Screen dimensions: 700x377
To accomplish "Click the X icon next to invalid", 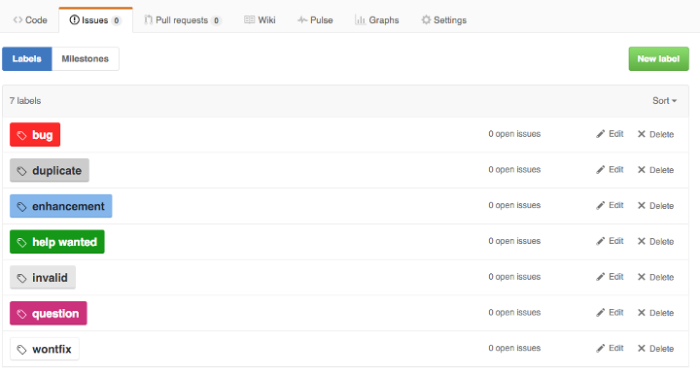I will point(642,277).
